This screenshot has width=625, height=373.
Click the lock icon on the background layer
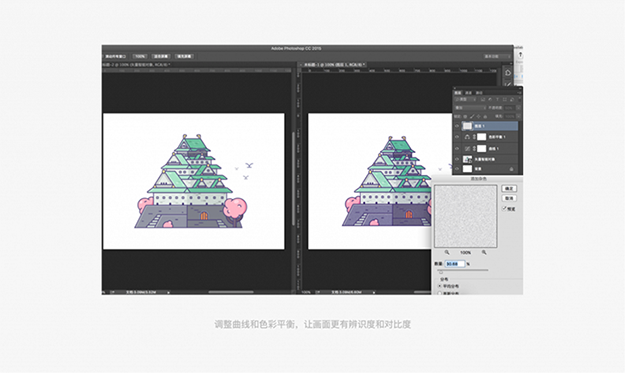pyautogui.click(x=511, y=169)
